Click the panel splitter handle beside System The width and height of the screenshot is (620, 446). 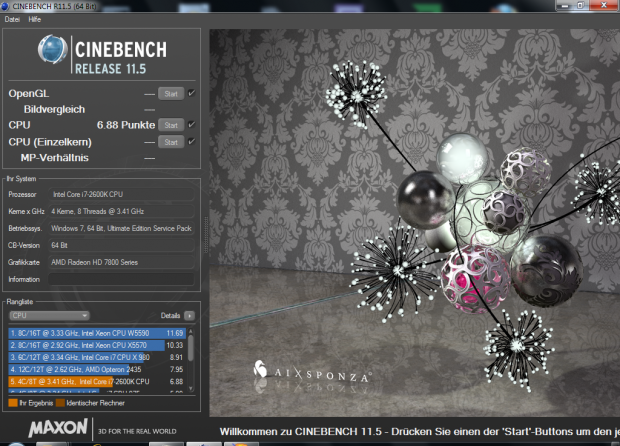206,235
